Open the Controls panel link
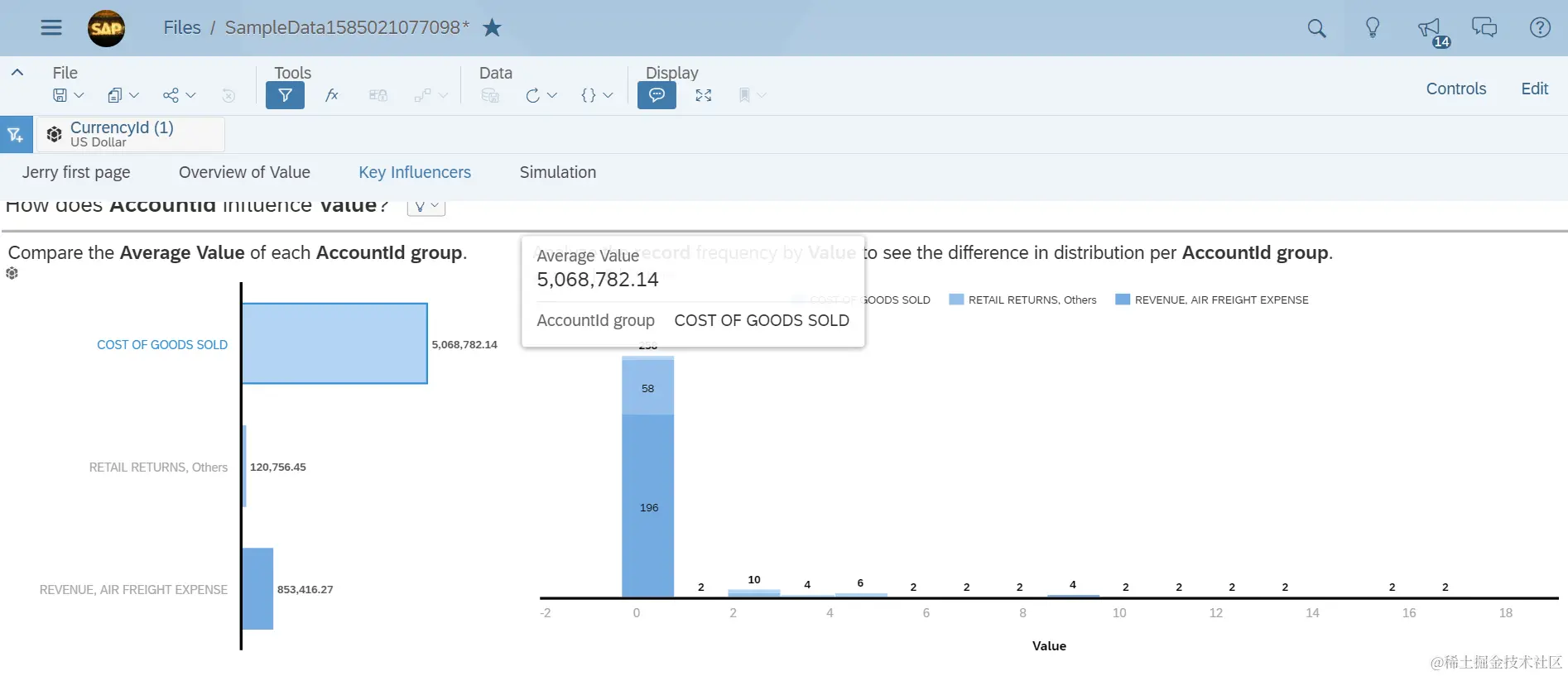 point(1456,89)
